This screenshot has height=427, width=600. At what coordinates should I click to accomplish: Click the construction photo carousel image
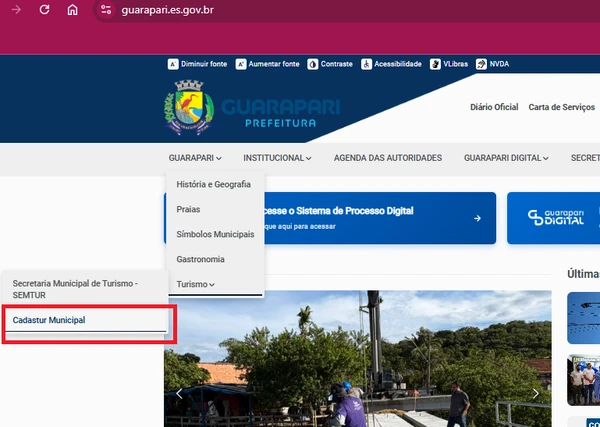(x=358, y=359)
